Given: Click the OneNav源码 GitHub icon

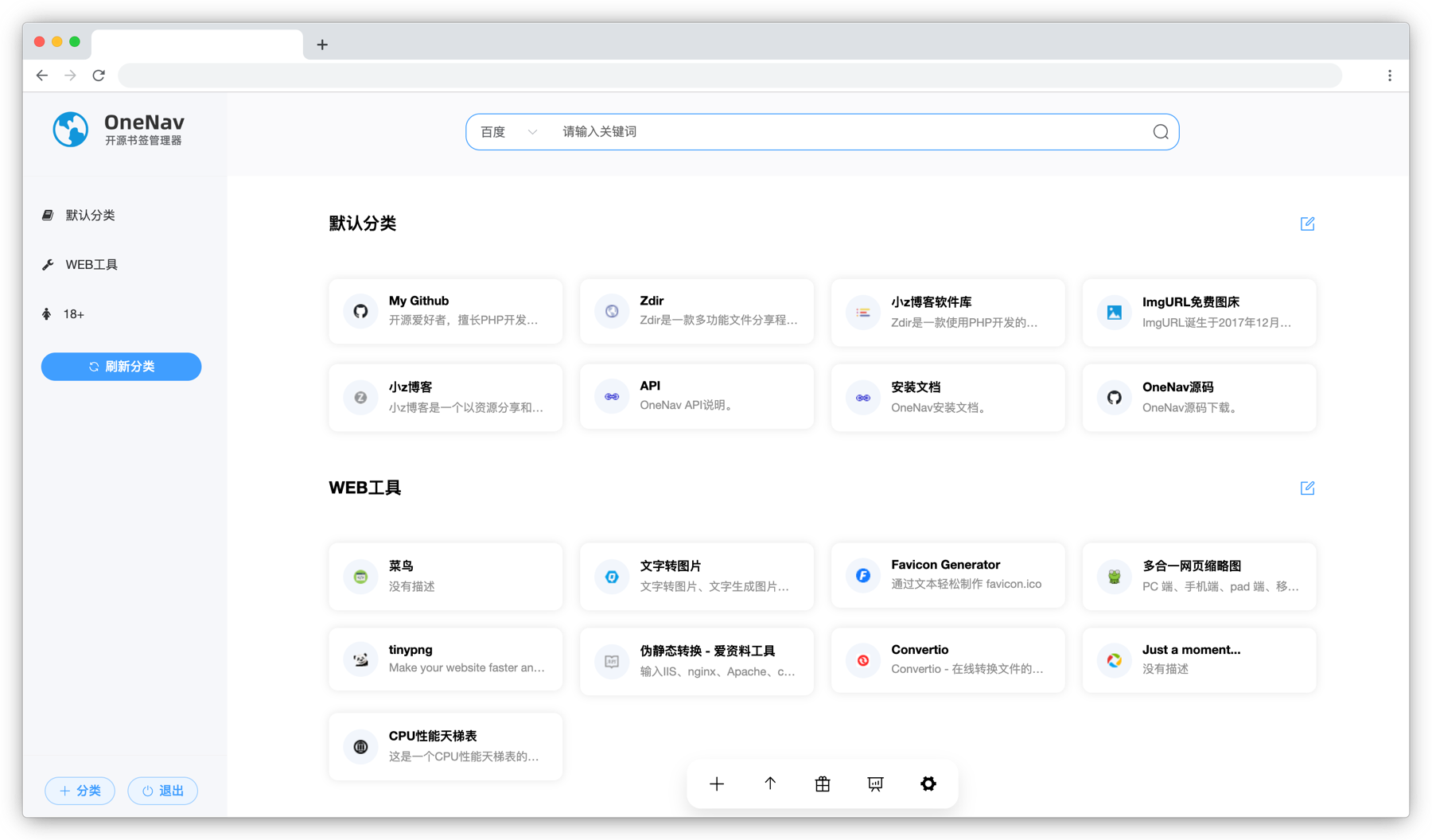Looking at the screenshot, I should coord(1115,397).
